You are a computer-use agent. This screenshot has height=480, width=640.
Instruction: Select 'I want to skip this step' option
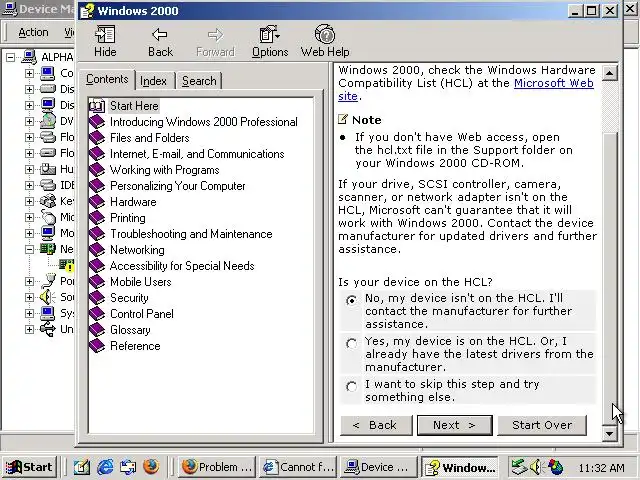(351, 386)
